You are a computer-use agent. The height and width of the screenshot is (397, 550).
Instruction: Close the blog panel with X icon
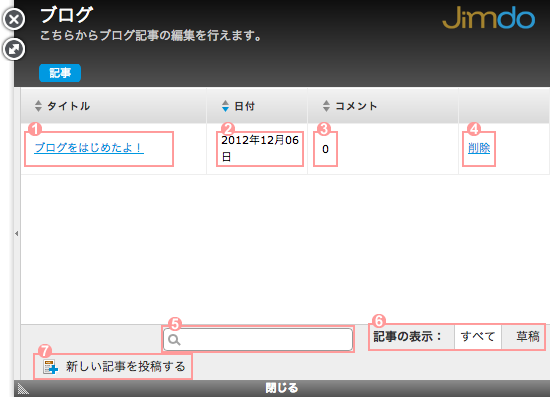(14, 19)
